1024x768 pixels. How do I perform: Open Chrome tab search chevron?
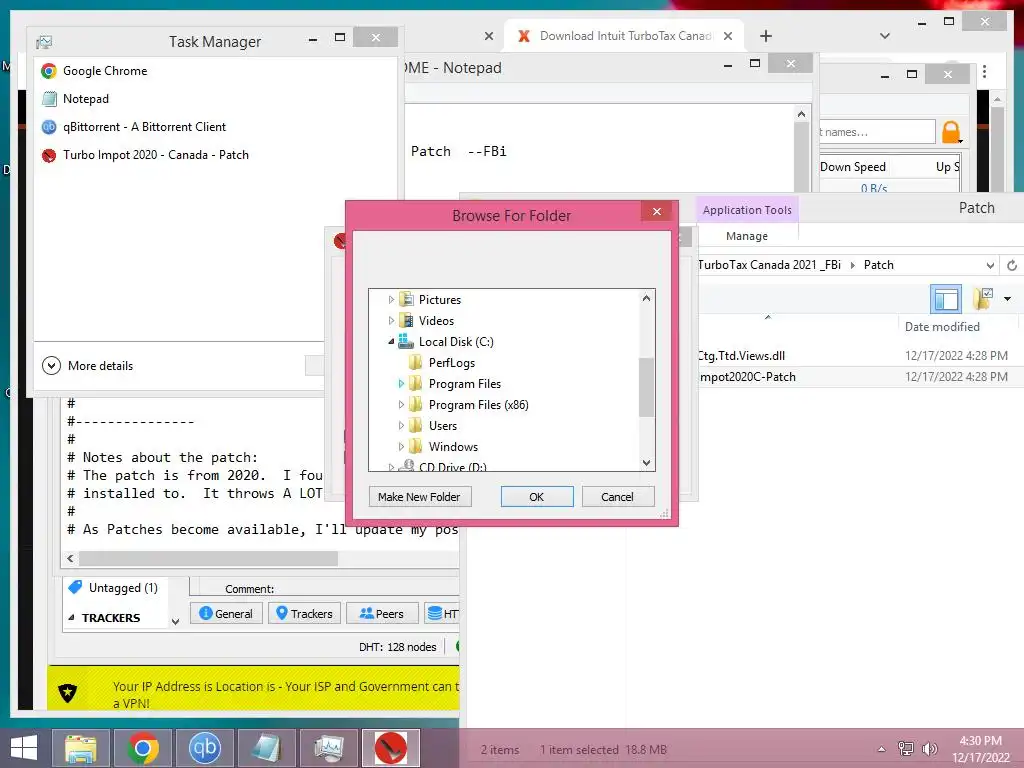pyautogui.click(x=885, y=36)
